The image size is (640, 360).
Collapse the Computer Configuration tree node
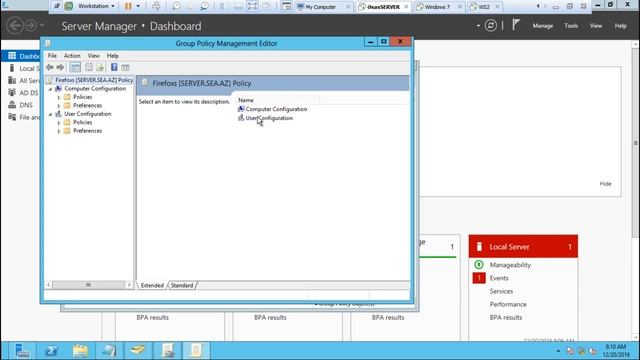51,89
